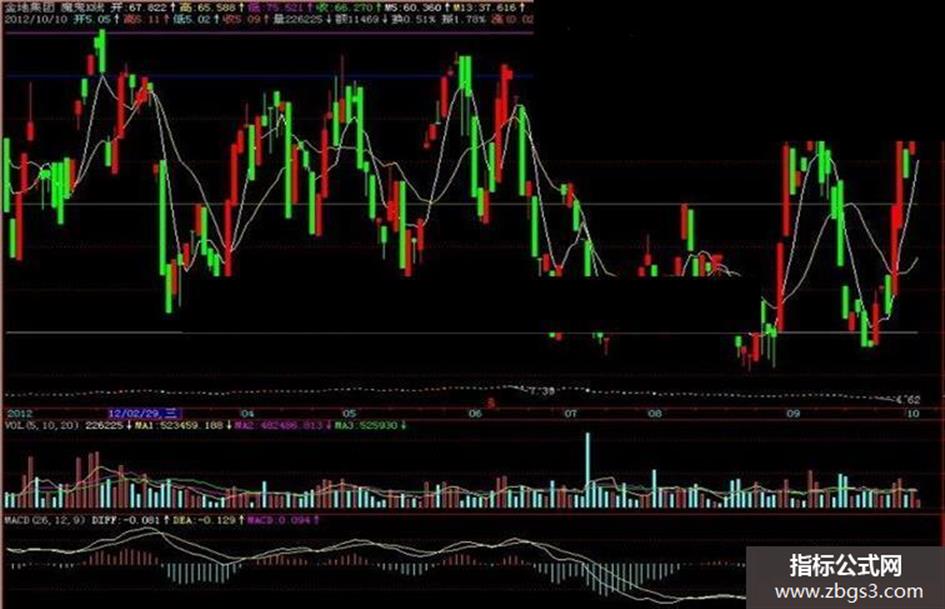Click the 07 month label on the time axis

570,414
